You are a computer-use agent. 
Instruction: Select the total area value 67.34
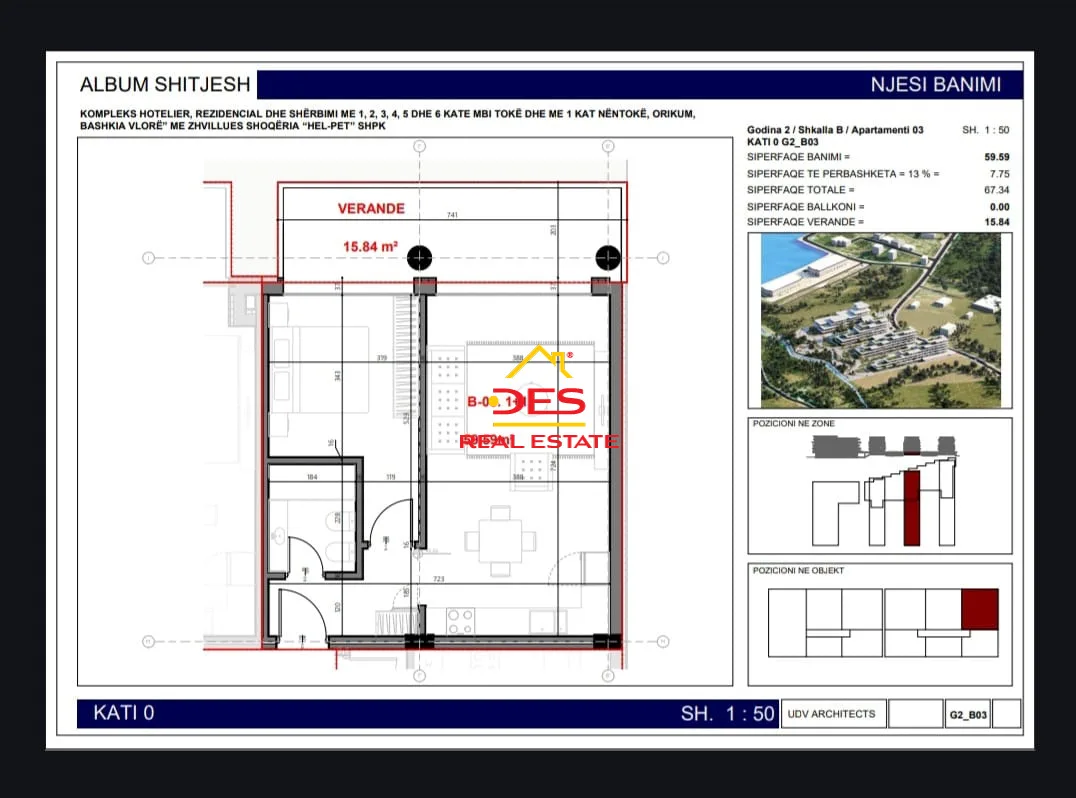[996, 190]
